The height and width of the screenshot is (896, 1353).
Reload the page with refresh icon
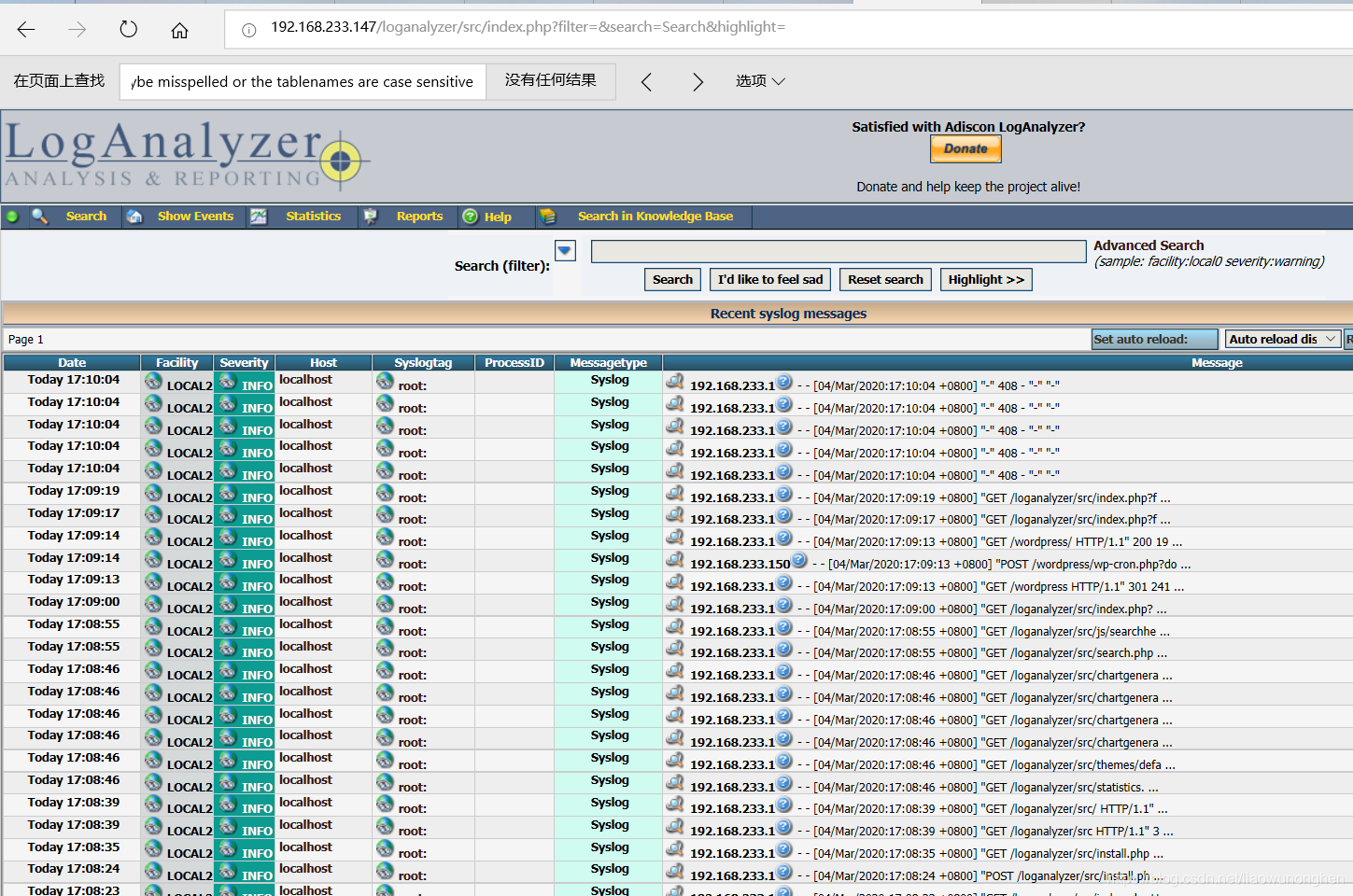point(128,30)
